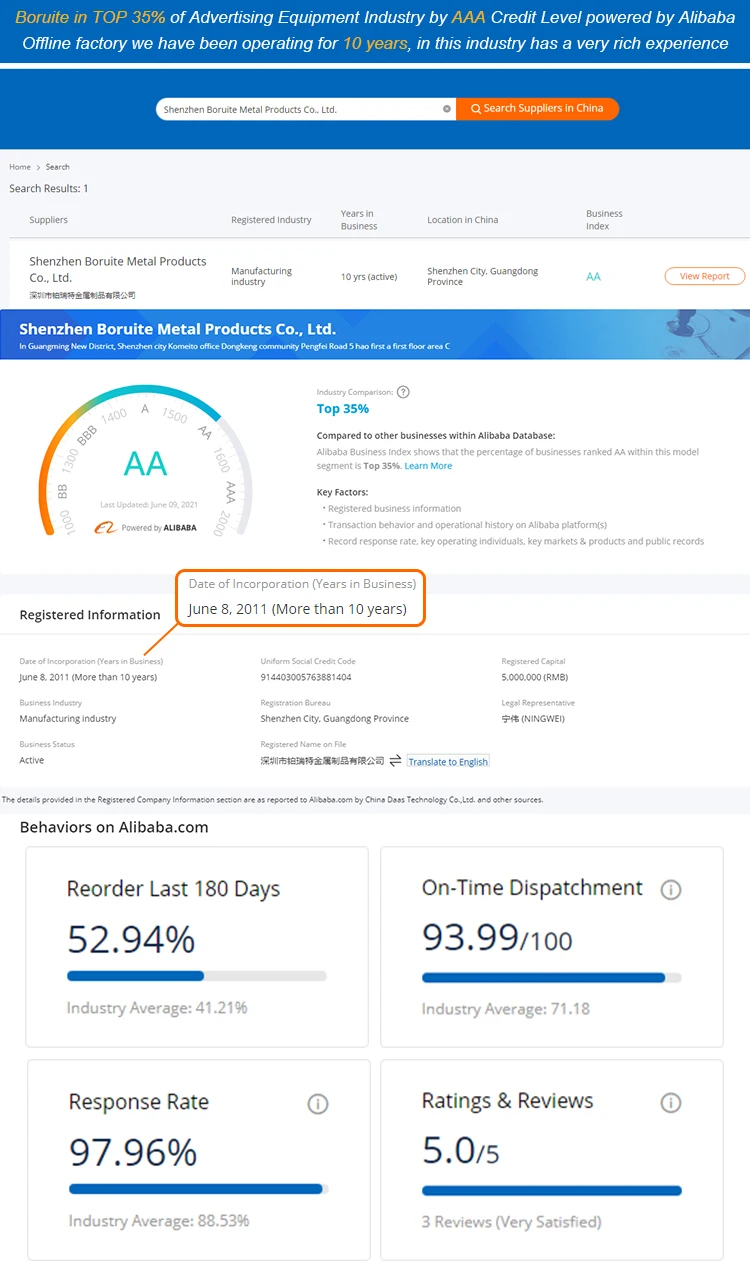Click the Response Rate info icon
The width and height of the screenshot is (750, 1269).
pyautogui.click(x=318, y=1104)
